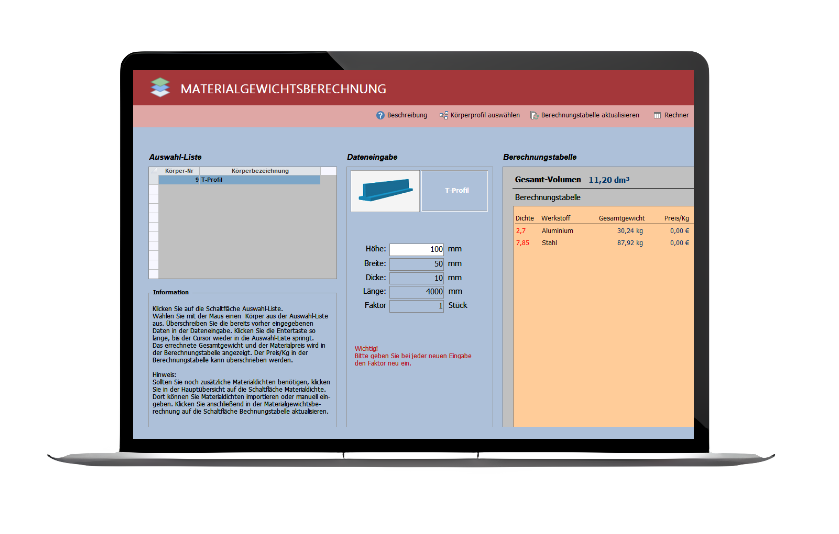Click the Körperbezeichnung column header
This screenshot has width=839, height=534.
tap(260, 171)
